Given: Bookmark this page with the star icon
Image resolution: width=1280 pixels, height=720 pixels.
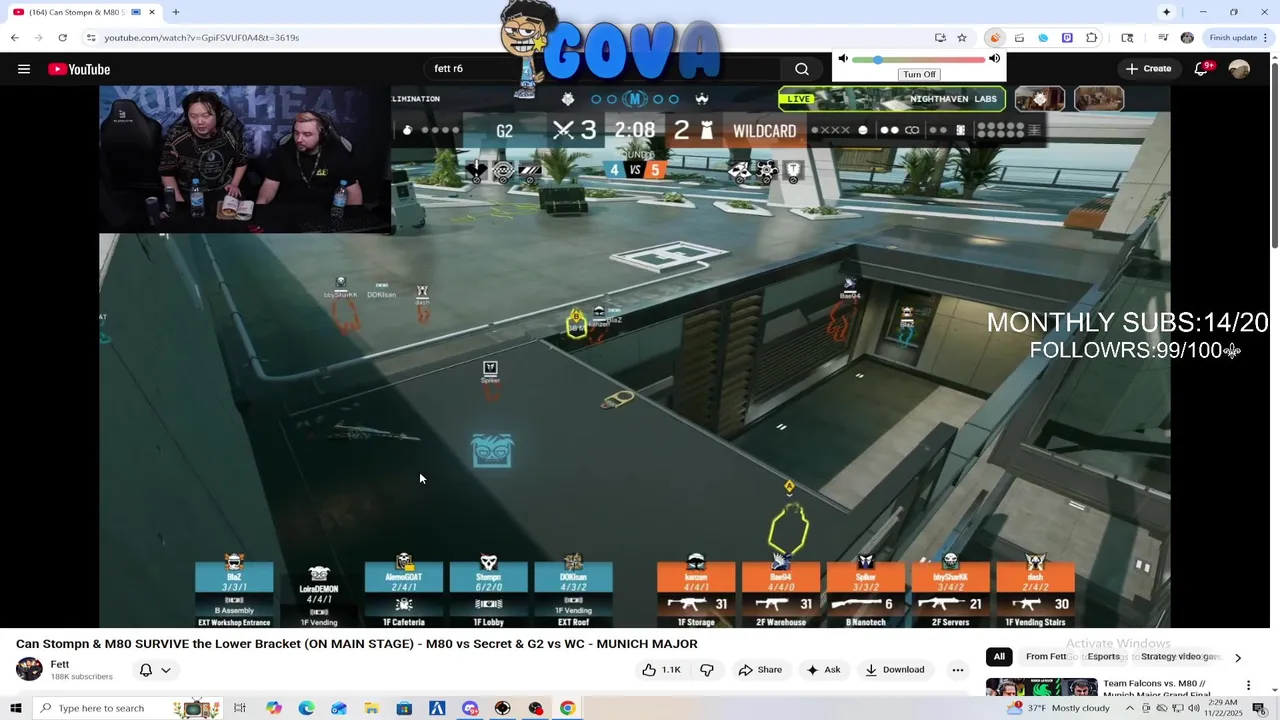Looking at the screenshot, I should pyautogui.click(x=962, y=38).
